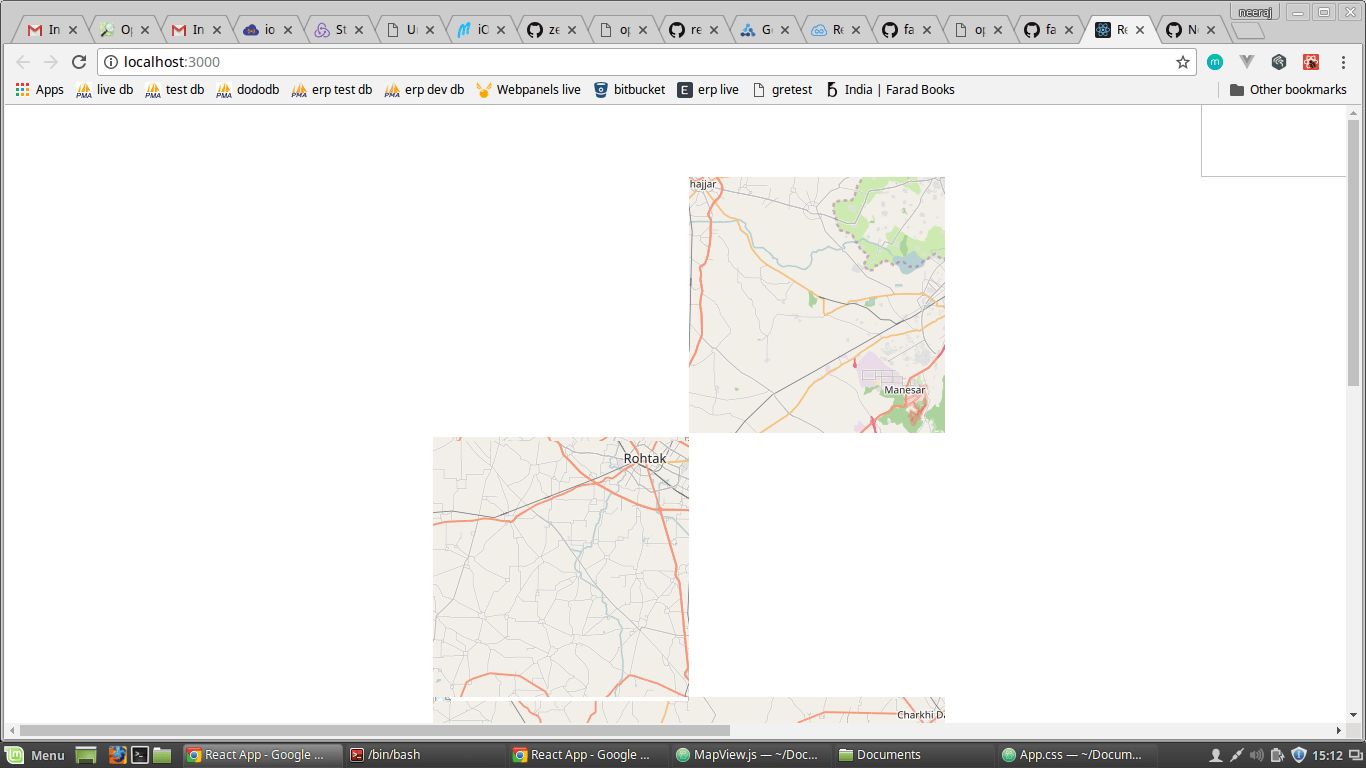Open the 'neeraj' profile button
Screen dimensions: 1366x768
[1255, 11]
